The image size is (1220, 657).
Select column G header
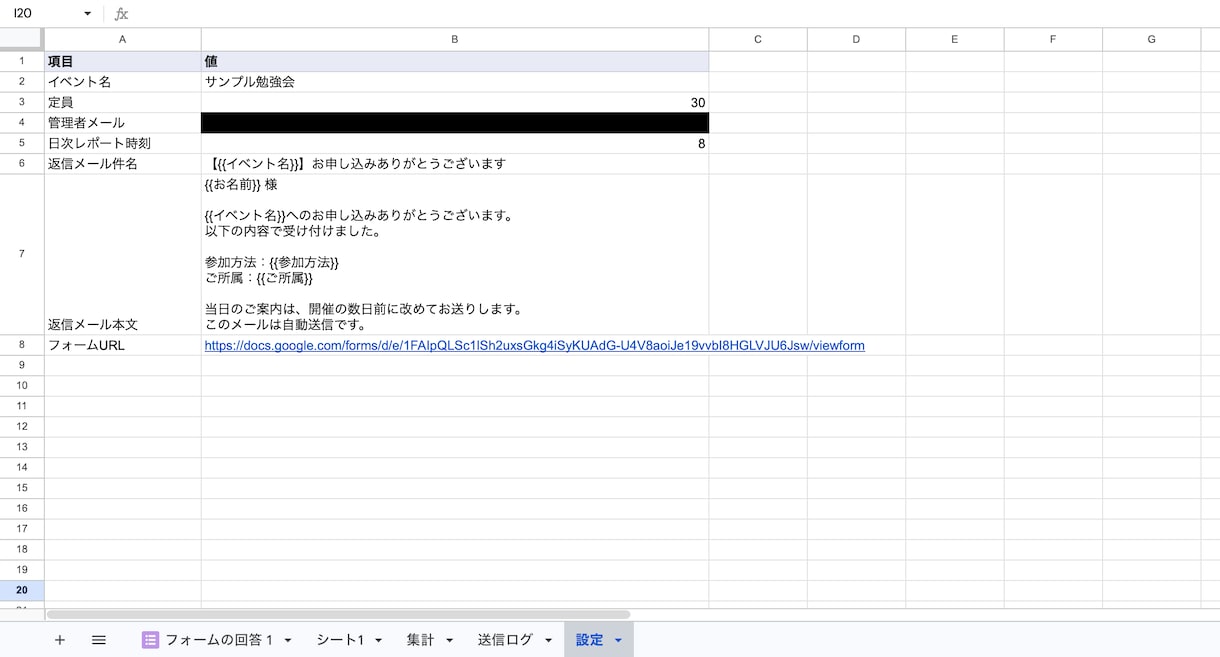1152,39
